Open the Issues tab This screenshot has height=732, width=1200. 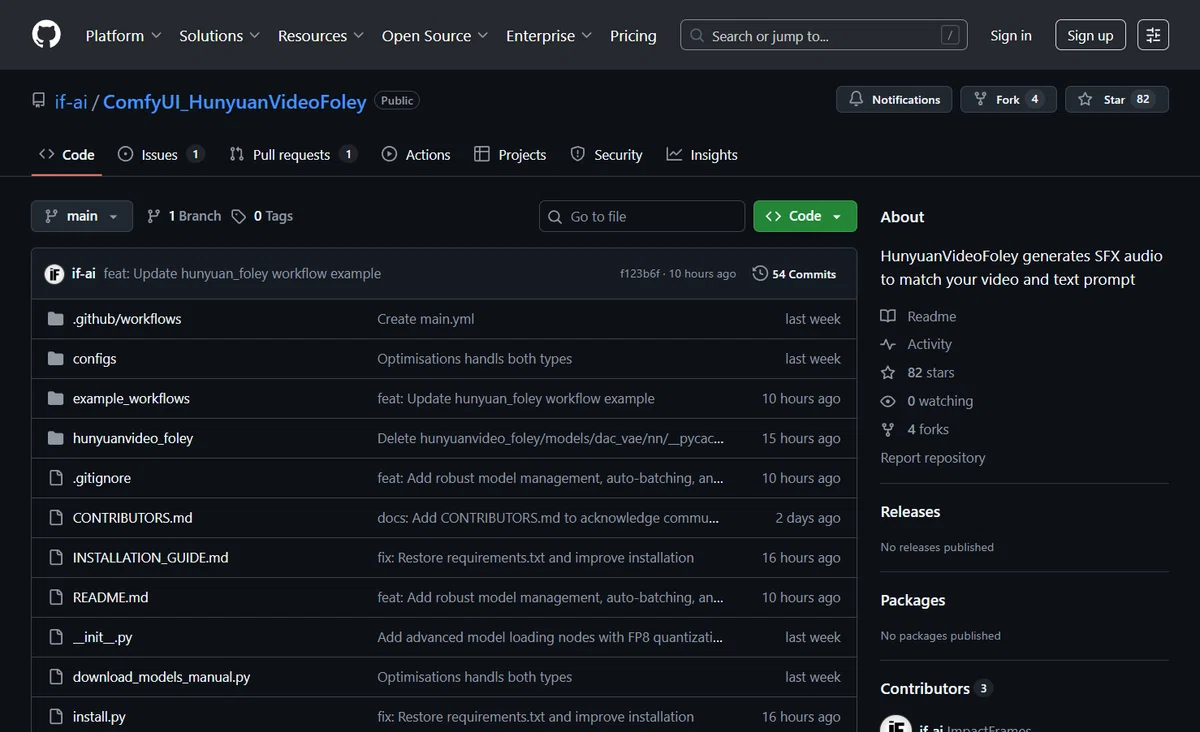[160, 155]
